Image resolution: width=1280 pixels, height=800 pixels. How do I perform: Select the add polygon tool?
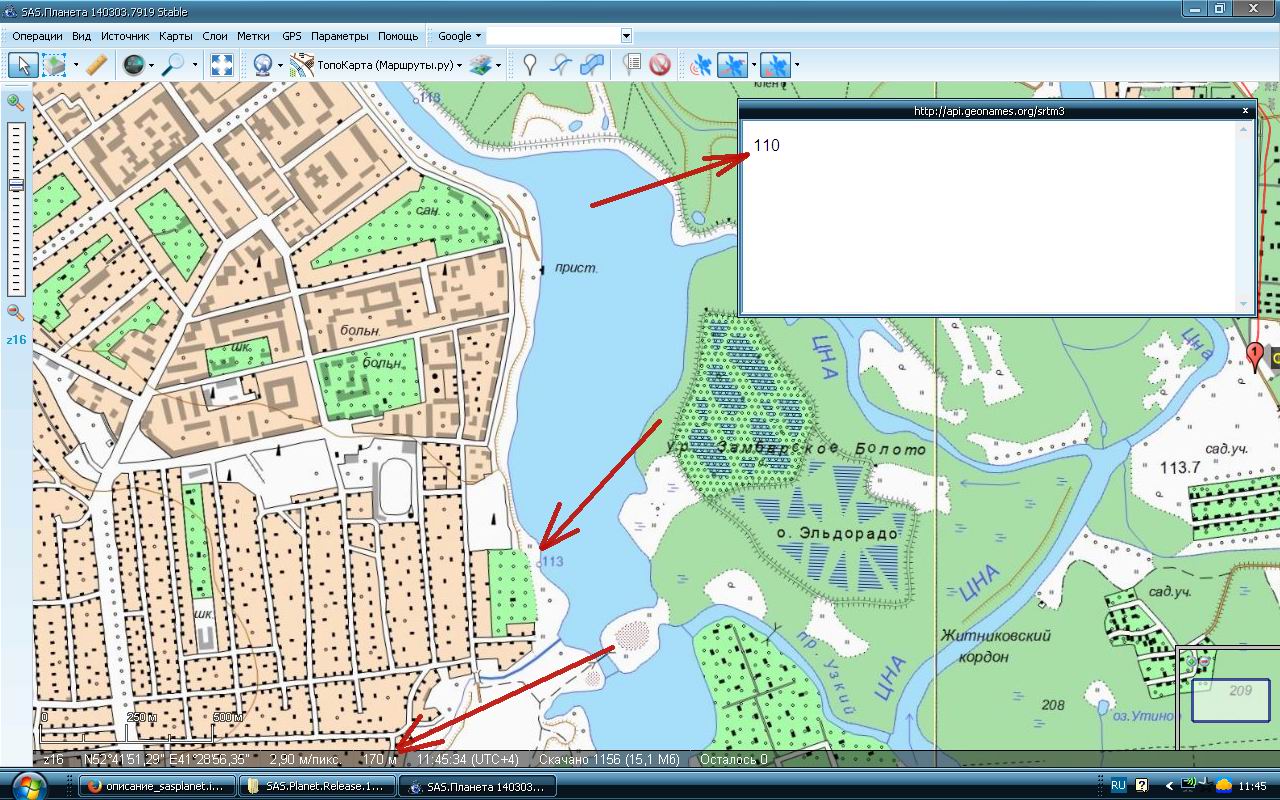[592, 65]
